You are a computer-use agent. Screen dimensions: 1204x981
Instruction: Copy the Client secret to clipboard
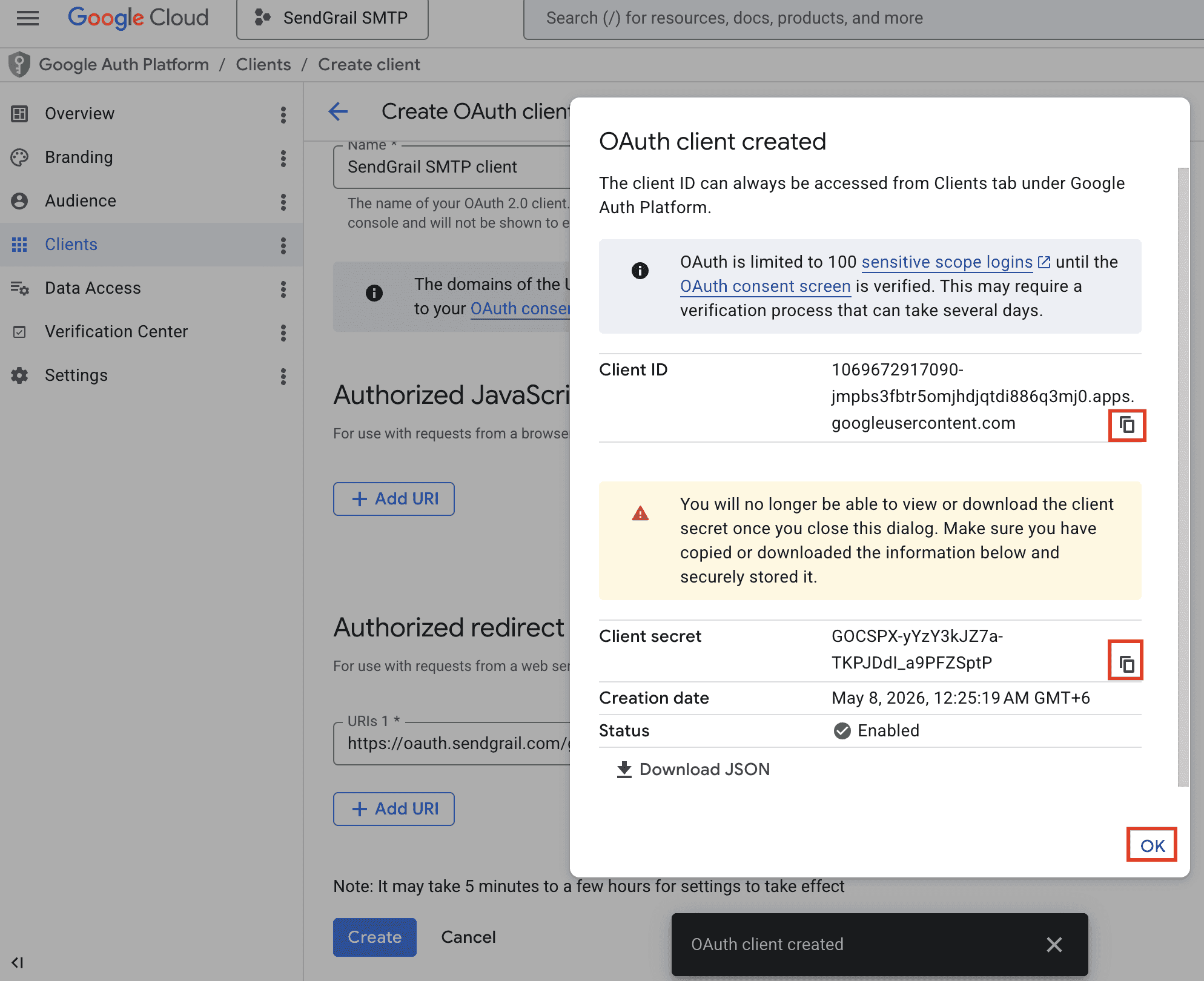pos(1126,664)
